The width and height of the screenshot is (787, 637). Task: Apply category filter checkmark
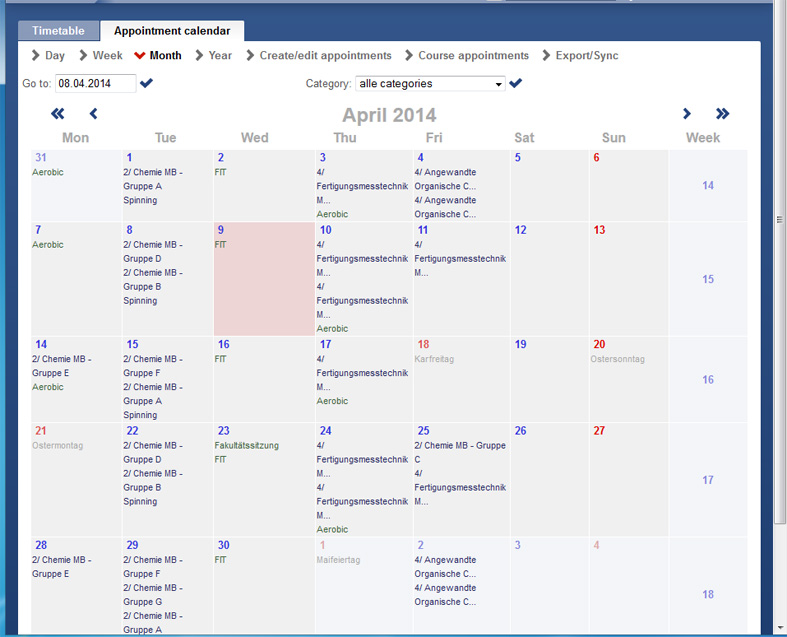[515, 83]
